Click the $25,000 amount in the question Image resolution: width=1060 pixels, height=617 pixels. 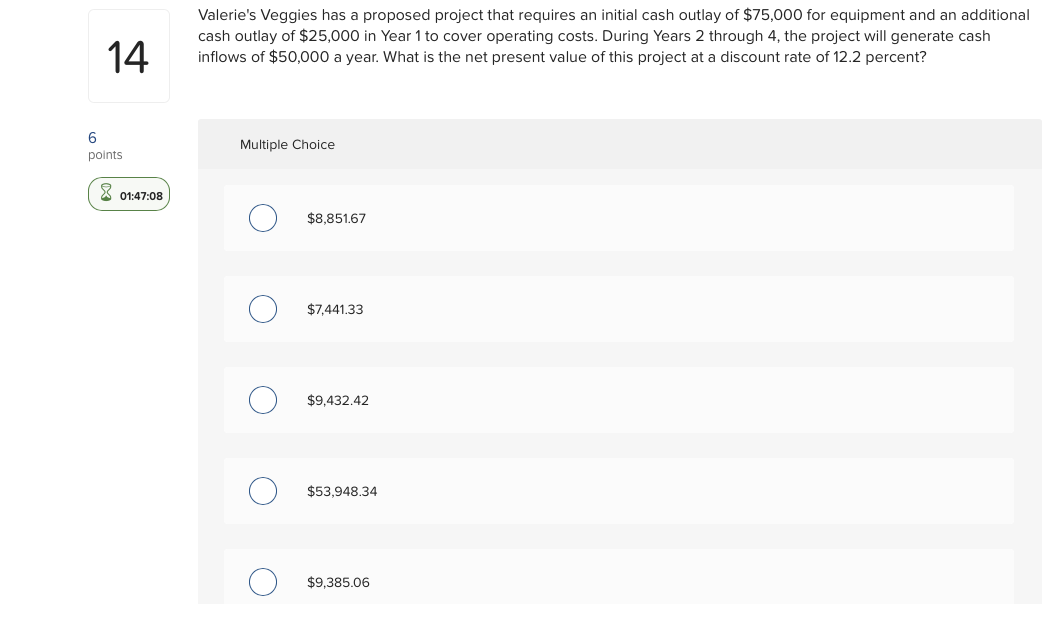(329, 36)
